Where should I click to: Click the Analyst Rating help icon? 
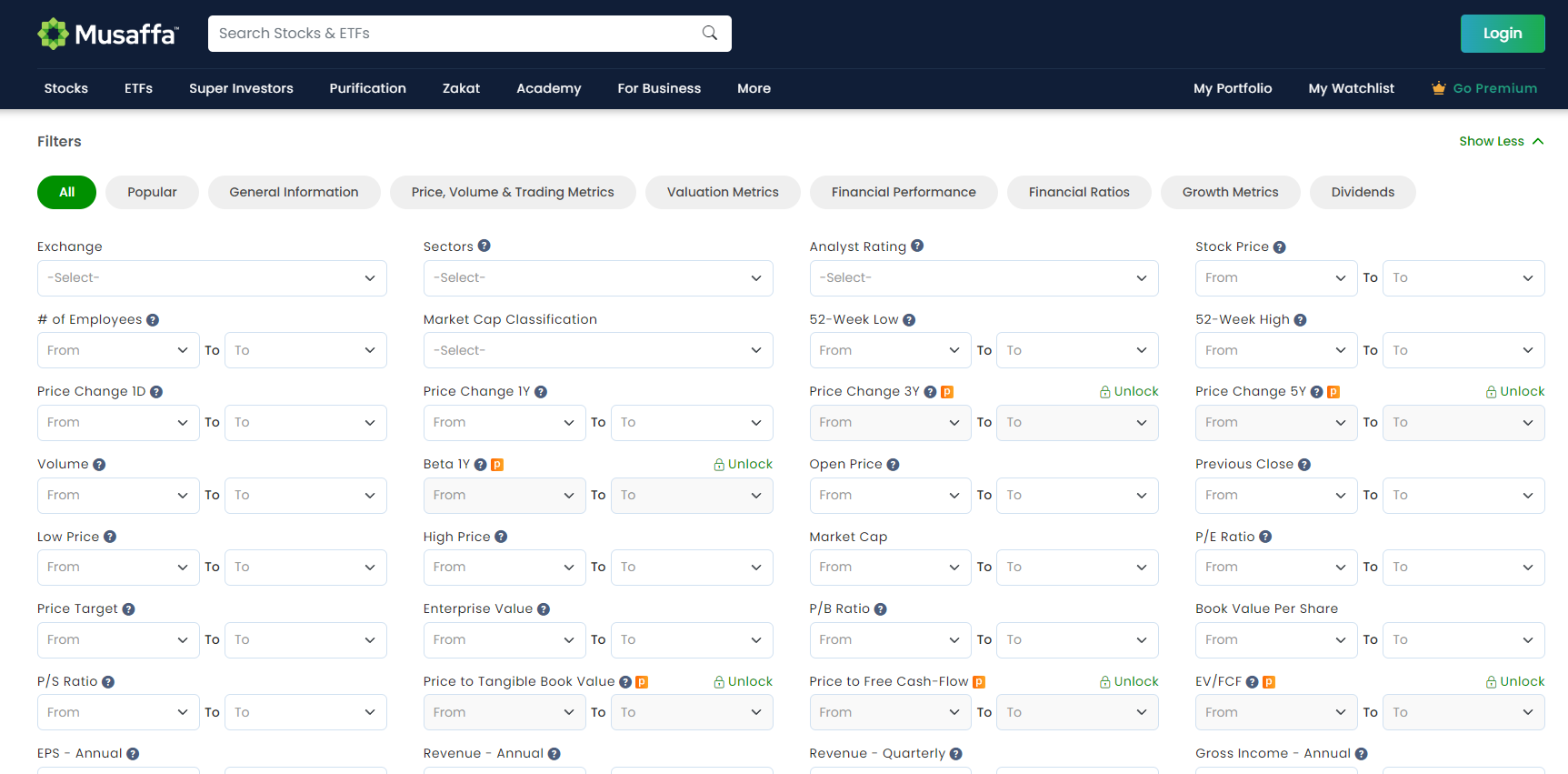tap(917, 246)
